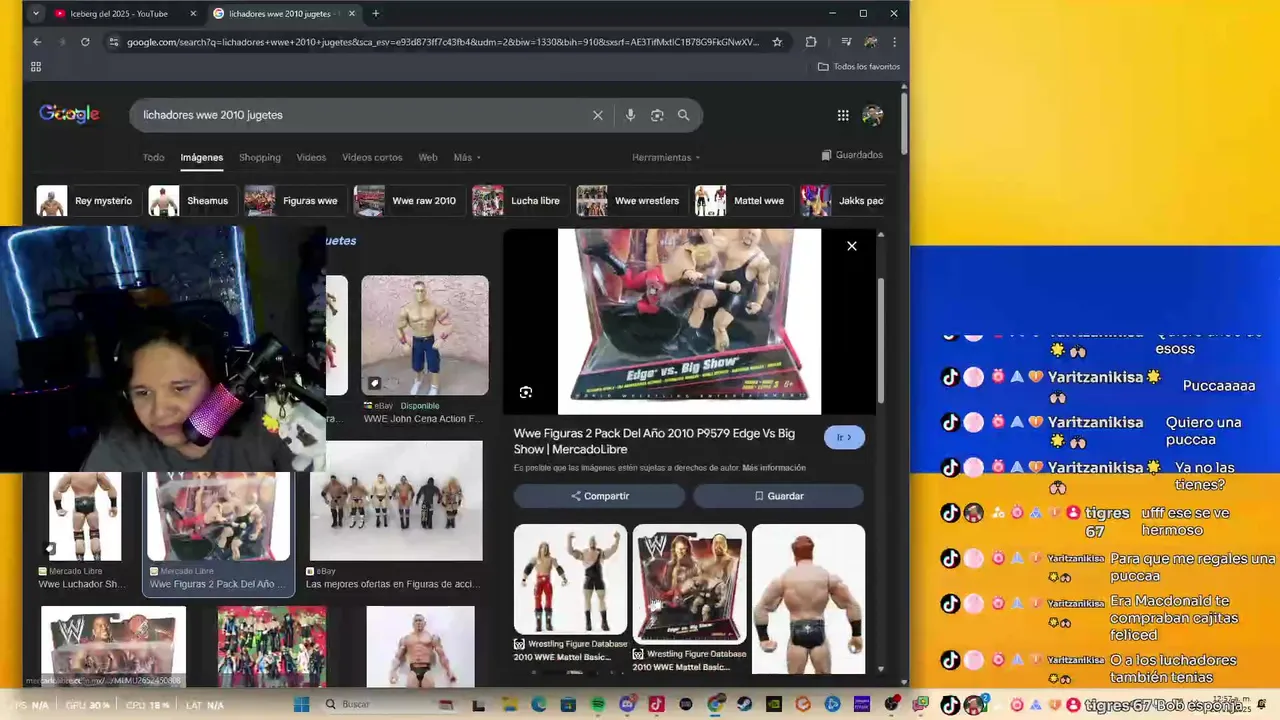Open Wwe Luchador Sh... Mercado Libre thumbnail

point(86,516)
